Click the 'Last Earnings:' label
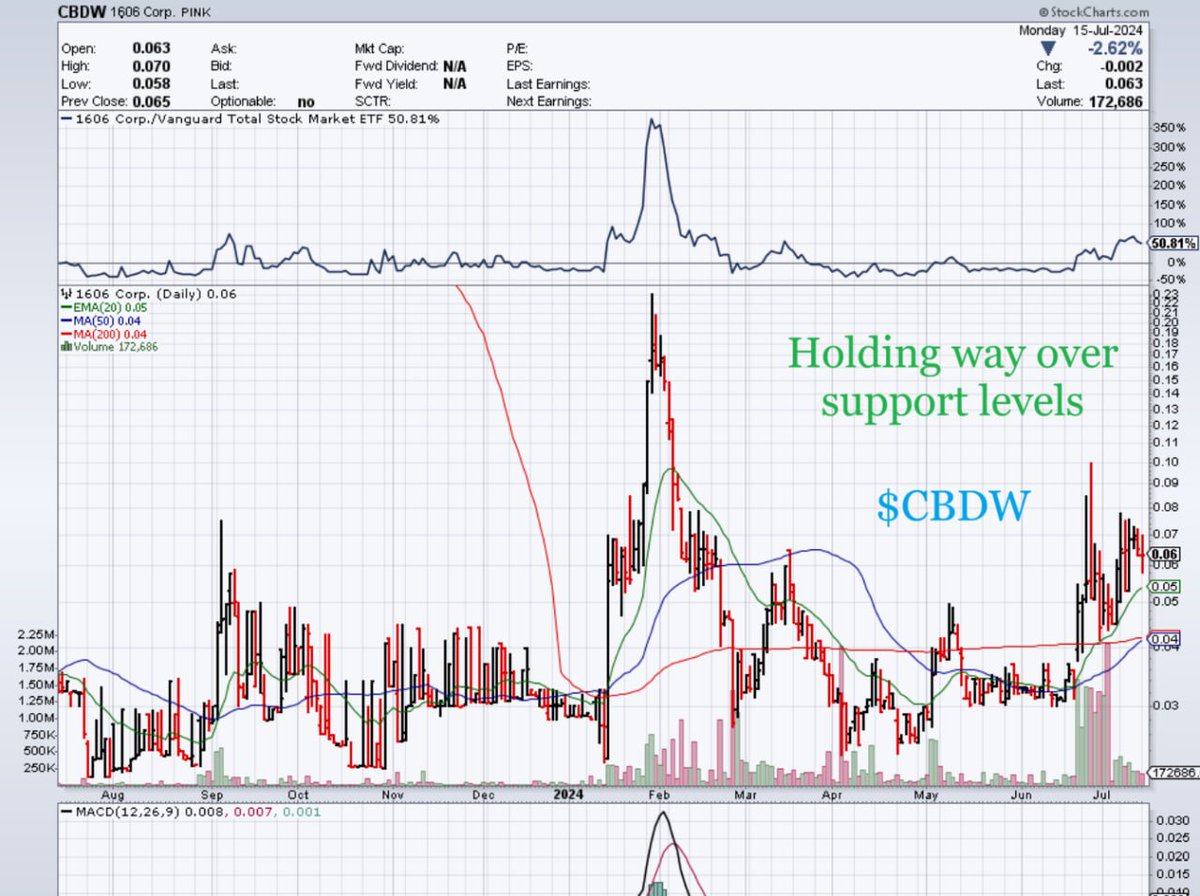 click(x=548, y=83)
